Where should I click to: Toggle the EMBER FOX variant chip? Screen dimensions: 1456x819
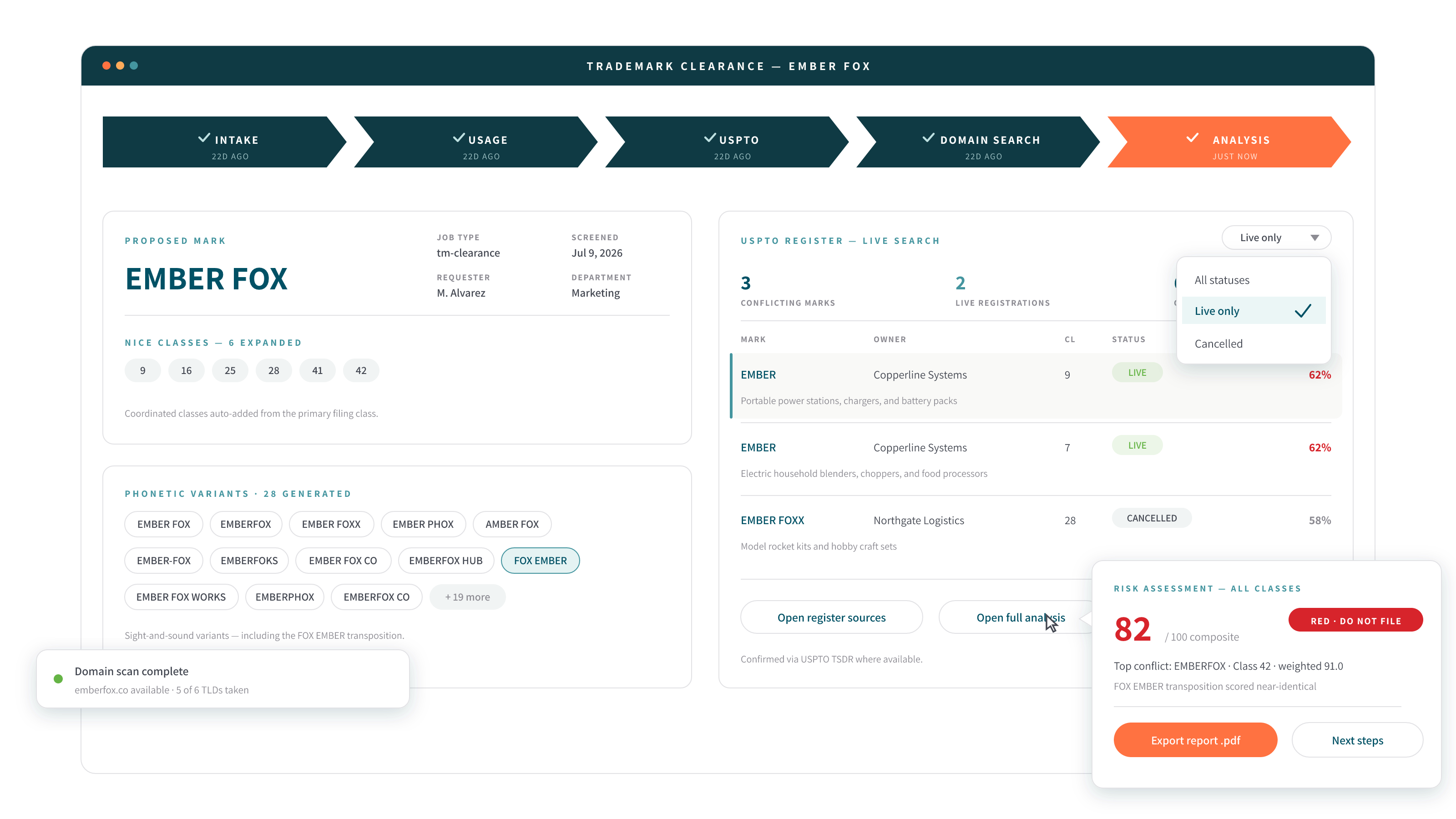(163, 524)
